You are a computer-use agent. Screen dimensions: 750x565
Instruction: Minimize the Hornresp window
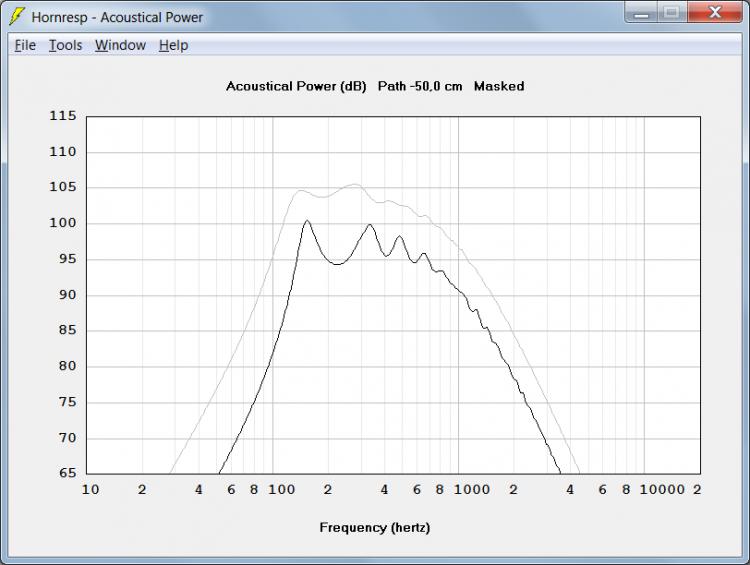pyautogui.click(x=641, y=12)
